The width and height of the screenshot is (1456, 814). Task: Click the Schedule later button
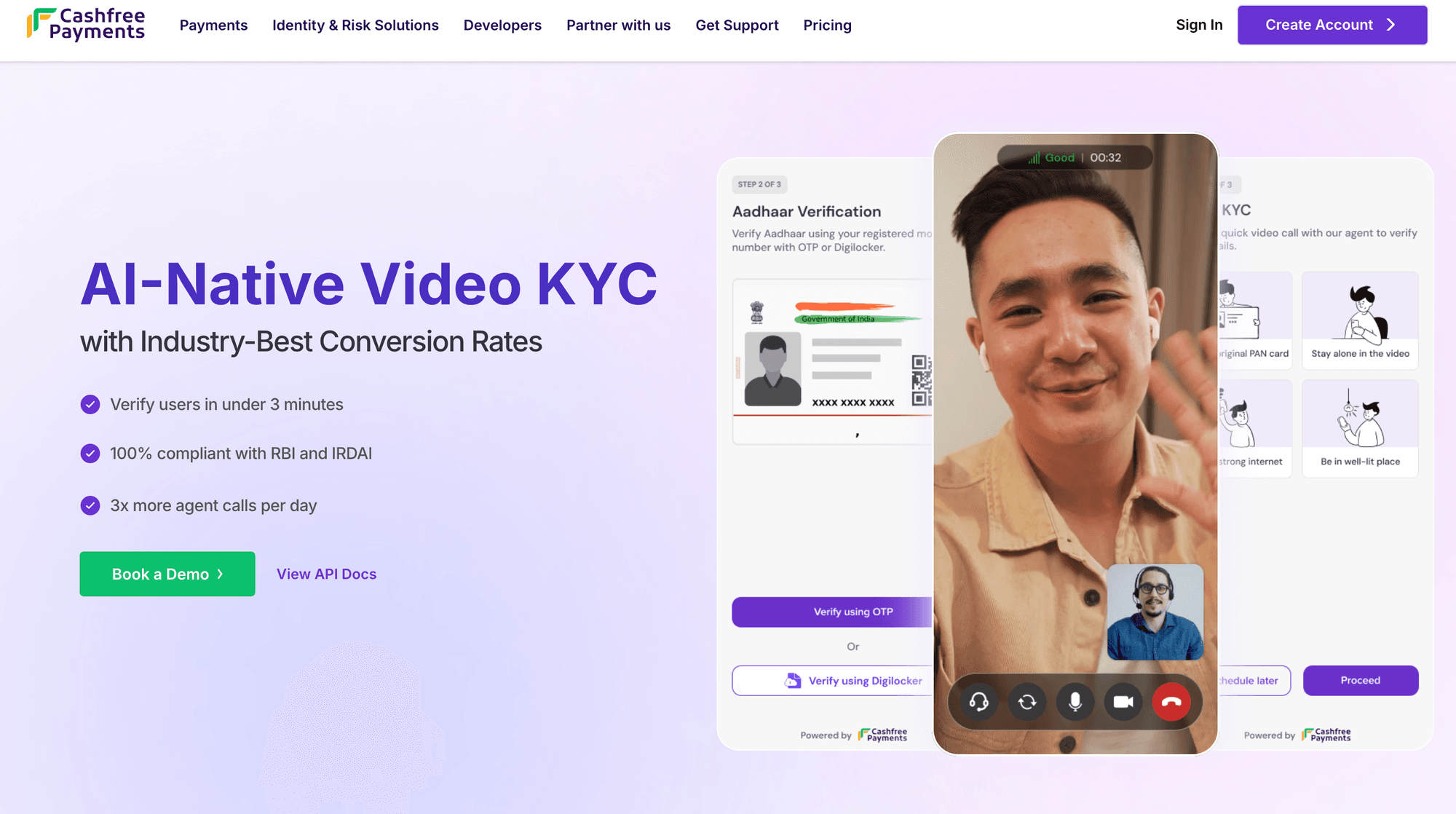click(x=1254, y=680)
